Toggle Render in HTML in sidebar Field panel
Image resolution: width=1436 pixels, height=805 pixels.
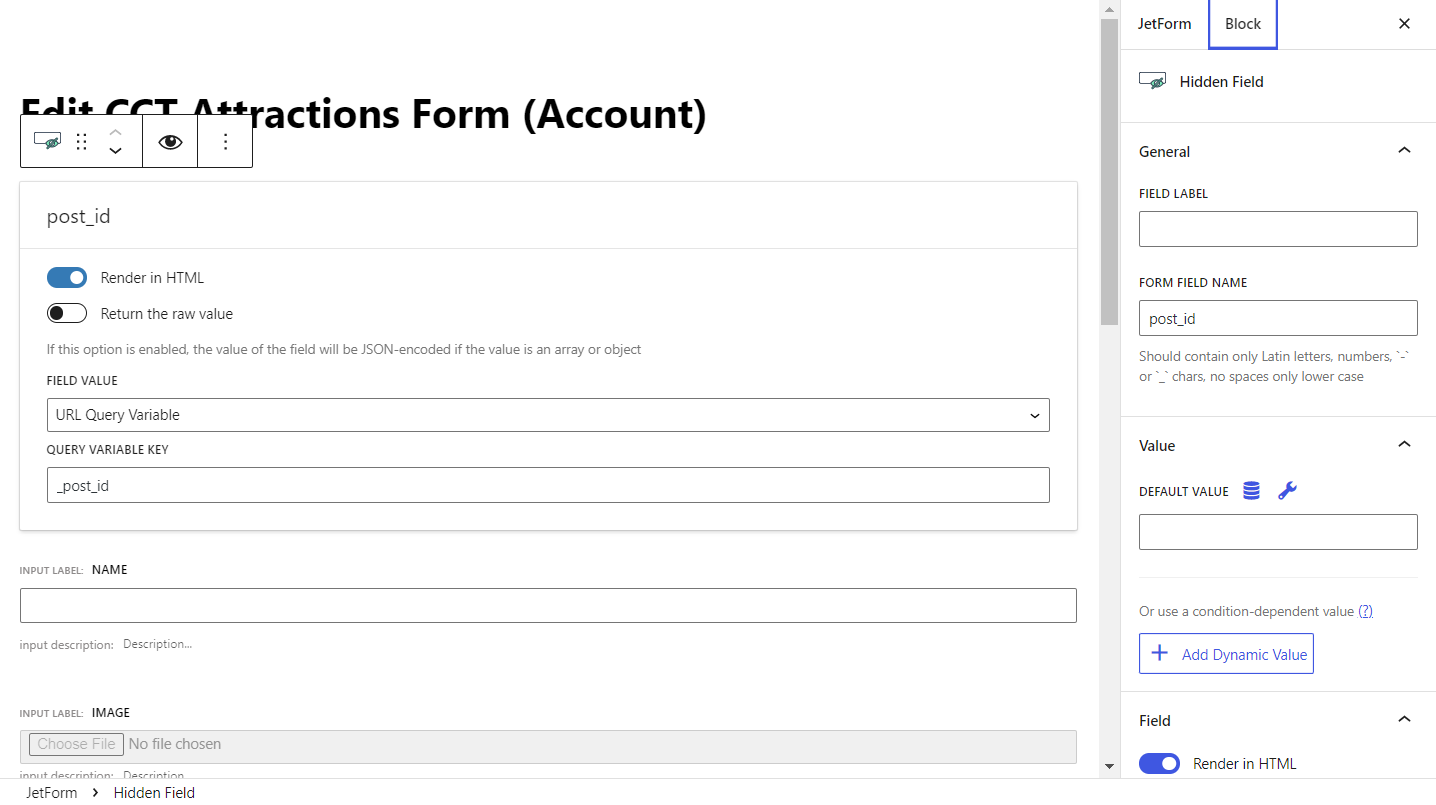[1159, 764]
